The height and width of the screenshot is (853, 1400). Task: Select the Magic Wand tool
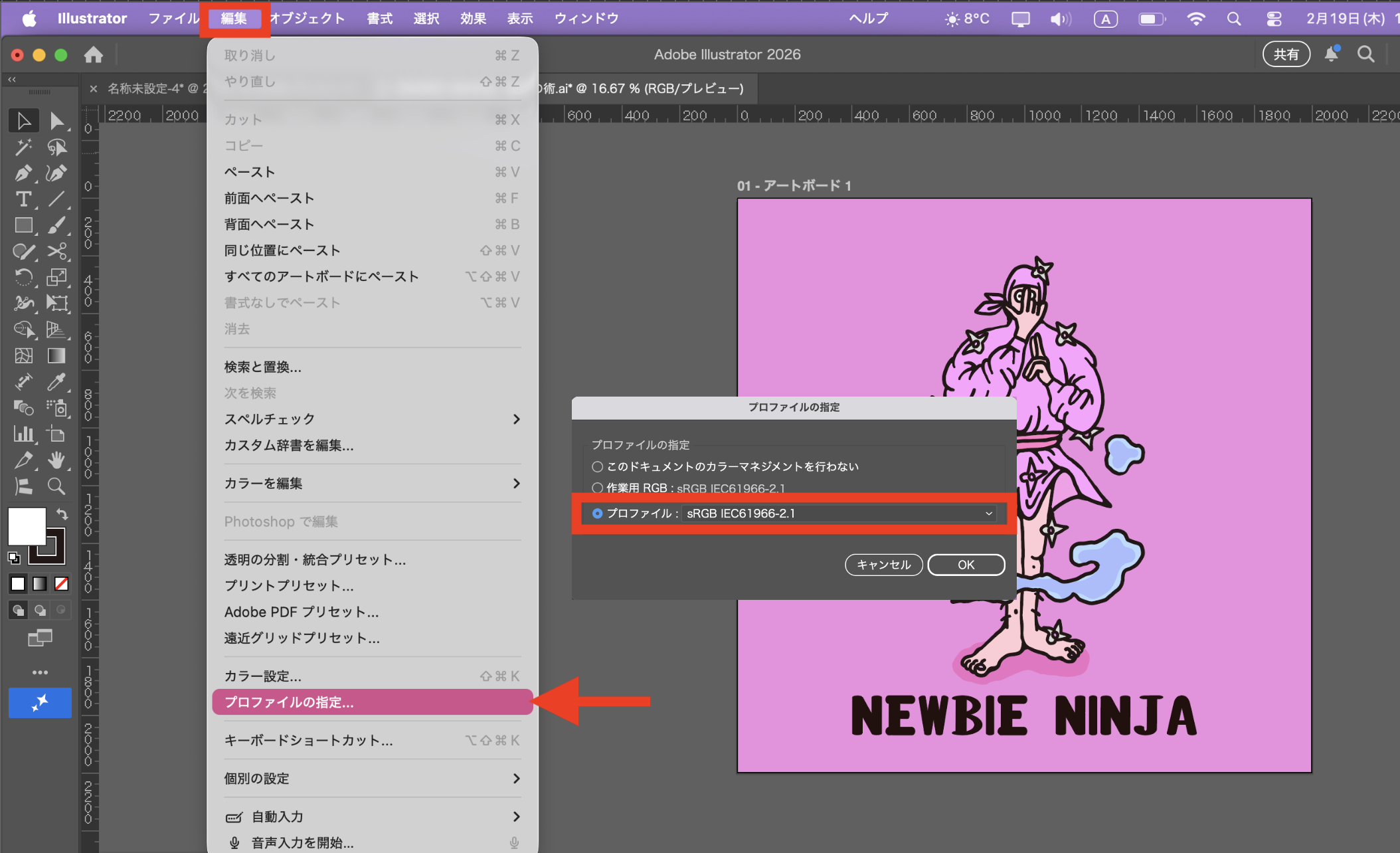(23, 147)
